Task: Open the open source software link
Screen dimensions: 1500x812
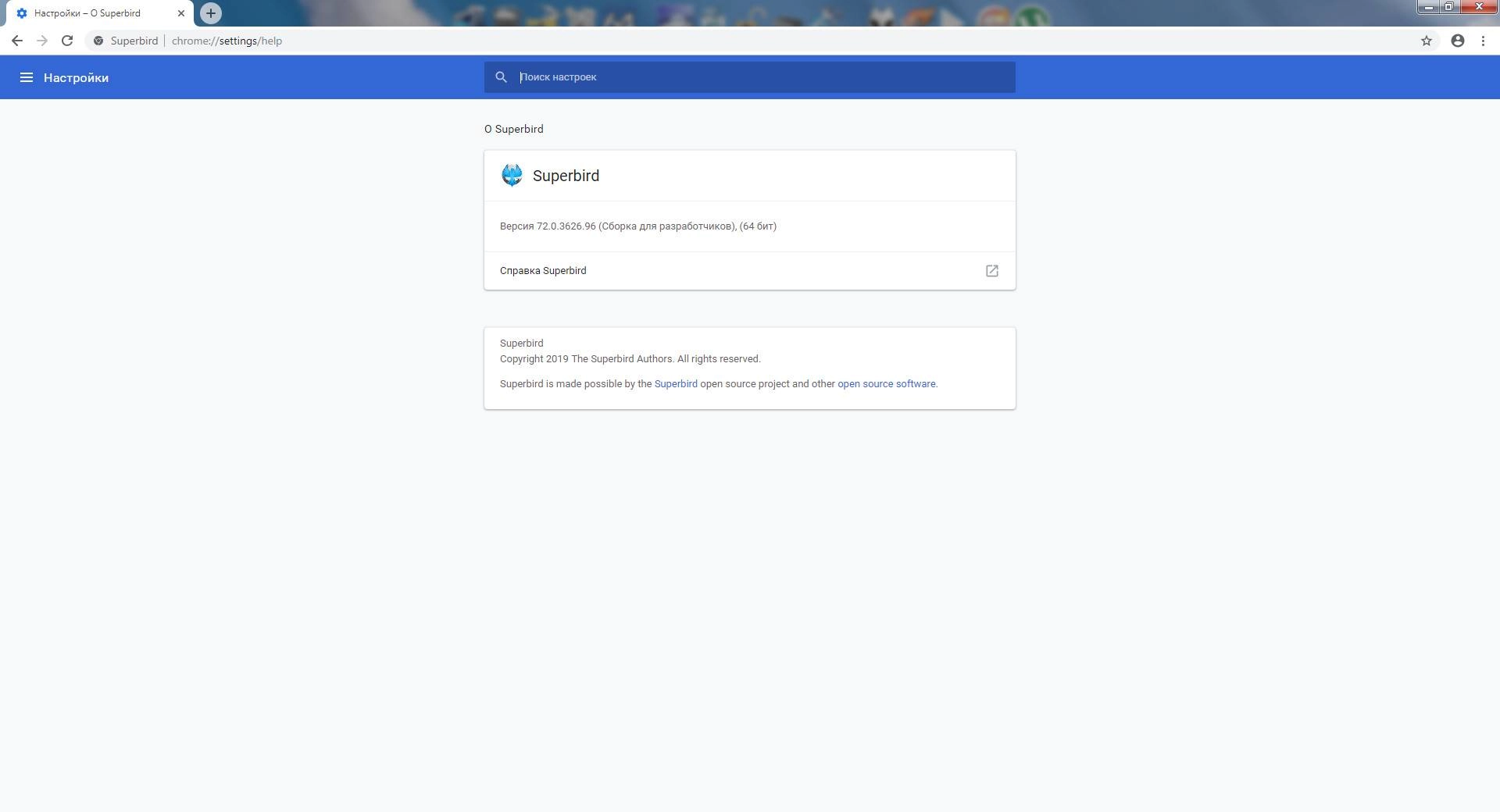Action: pos(887,384)
